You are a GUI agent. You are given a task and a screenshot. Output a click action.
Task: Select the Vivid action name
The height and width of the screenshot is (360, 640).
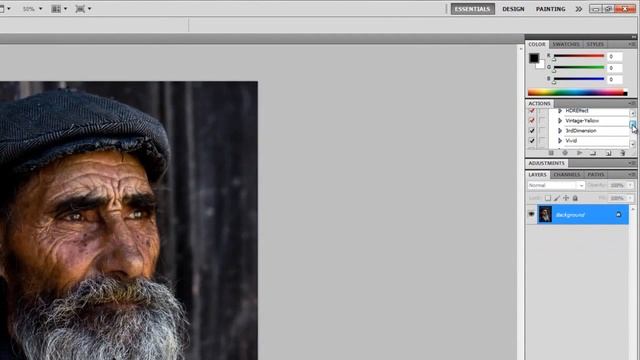571,141
